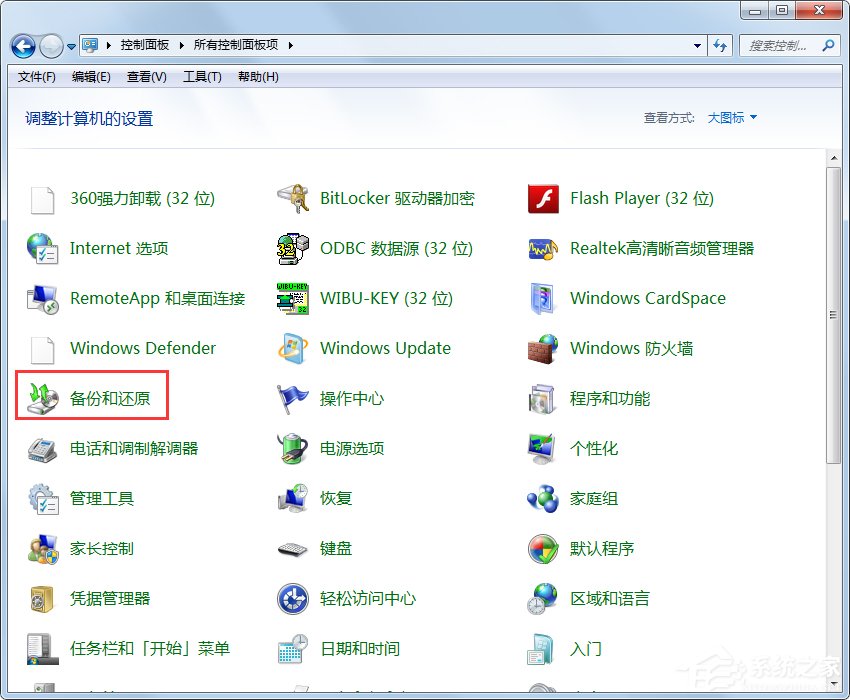850x700 pixels.
Task: Click the vertical scrollbar thumb
Action: 834,315
